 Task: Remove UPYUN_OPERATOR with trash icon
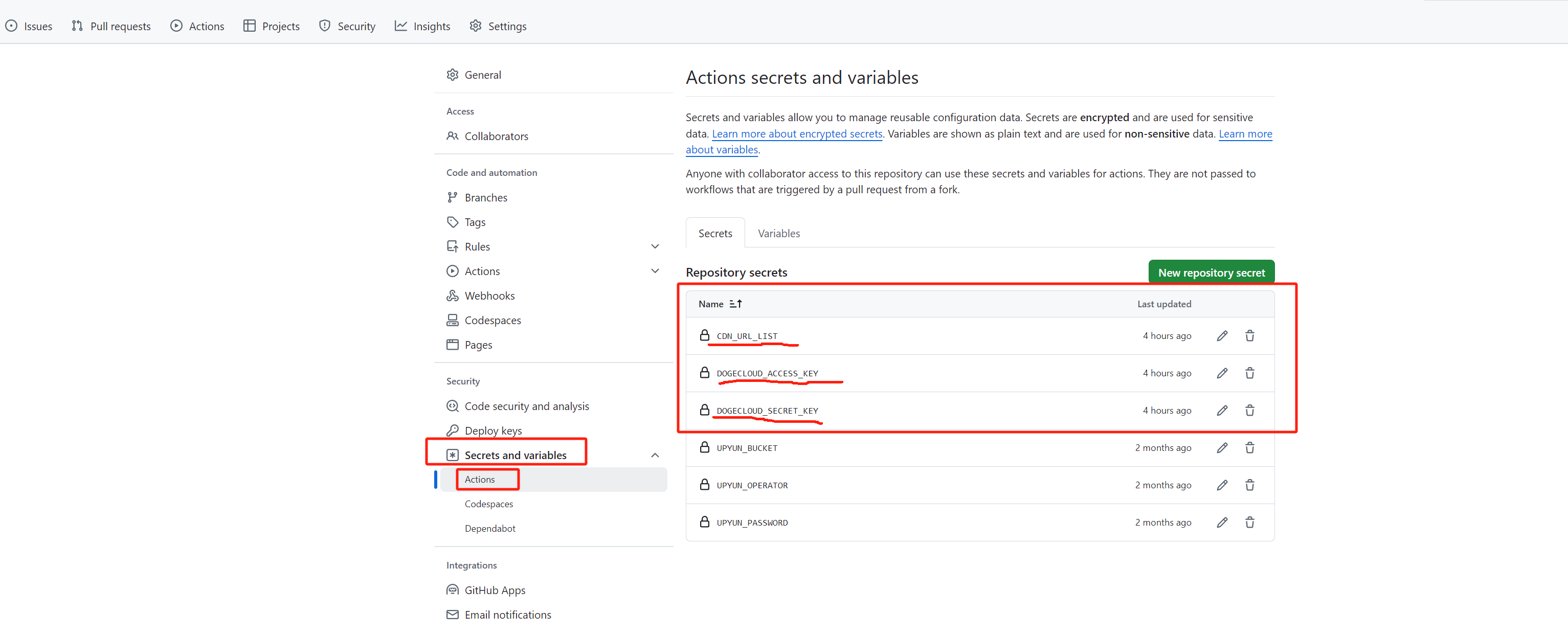click(1249, 485)
